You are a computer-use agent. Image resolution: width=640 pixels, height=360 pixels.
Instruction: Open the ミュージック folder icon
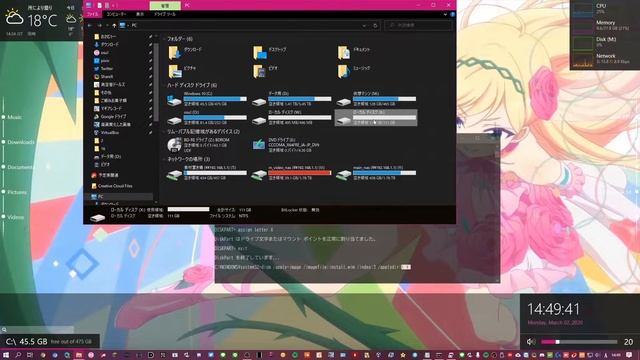[x=344, y=71]
